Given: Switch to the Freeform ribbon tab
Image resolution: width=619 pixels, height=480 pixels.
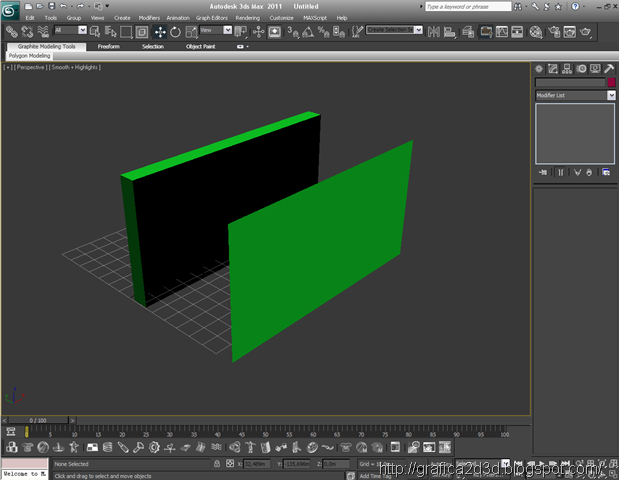Looking at the screenshot, I should pos(108,46).
